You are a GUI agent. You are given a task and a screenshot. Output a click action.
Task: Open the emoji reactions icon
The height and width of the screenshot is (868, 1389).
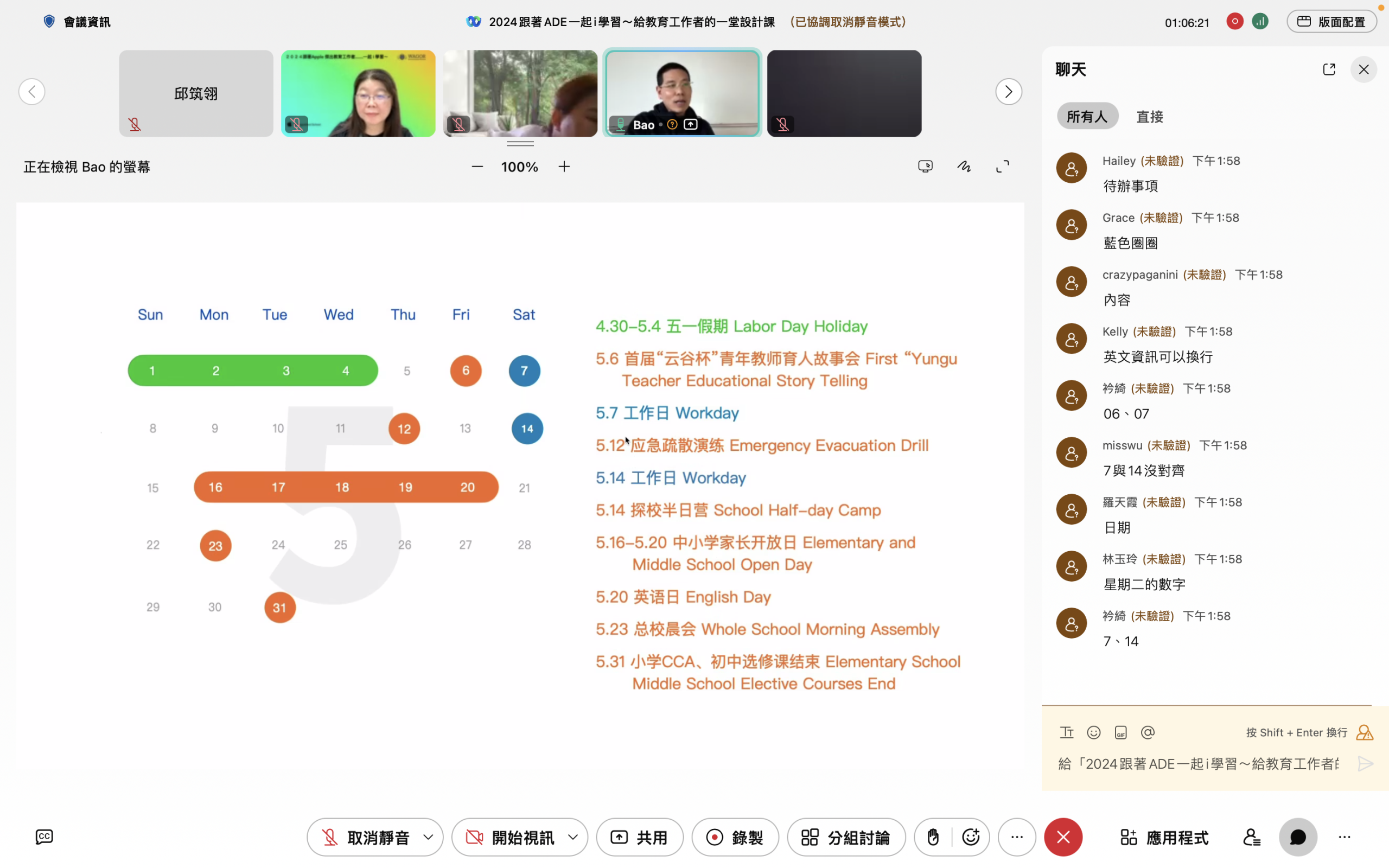[x=971, y=837]
